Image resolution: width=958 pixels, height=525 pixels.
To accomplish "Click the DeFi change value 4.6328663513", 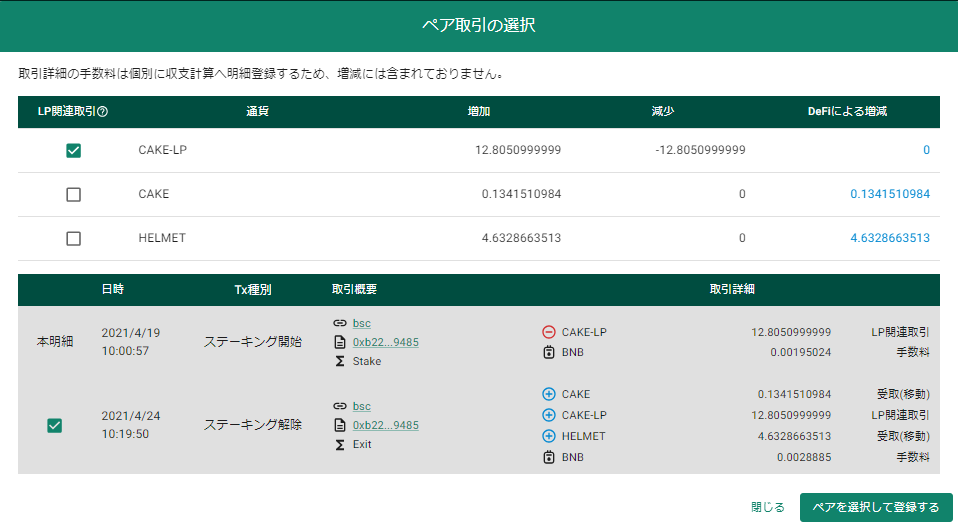I will pyautogui.click(x=890, y=238).
